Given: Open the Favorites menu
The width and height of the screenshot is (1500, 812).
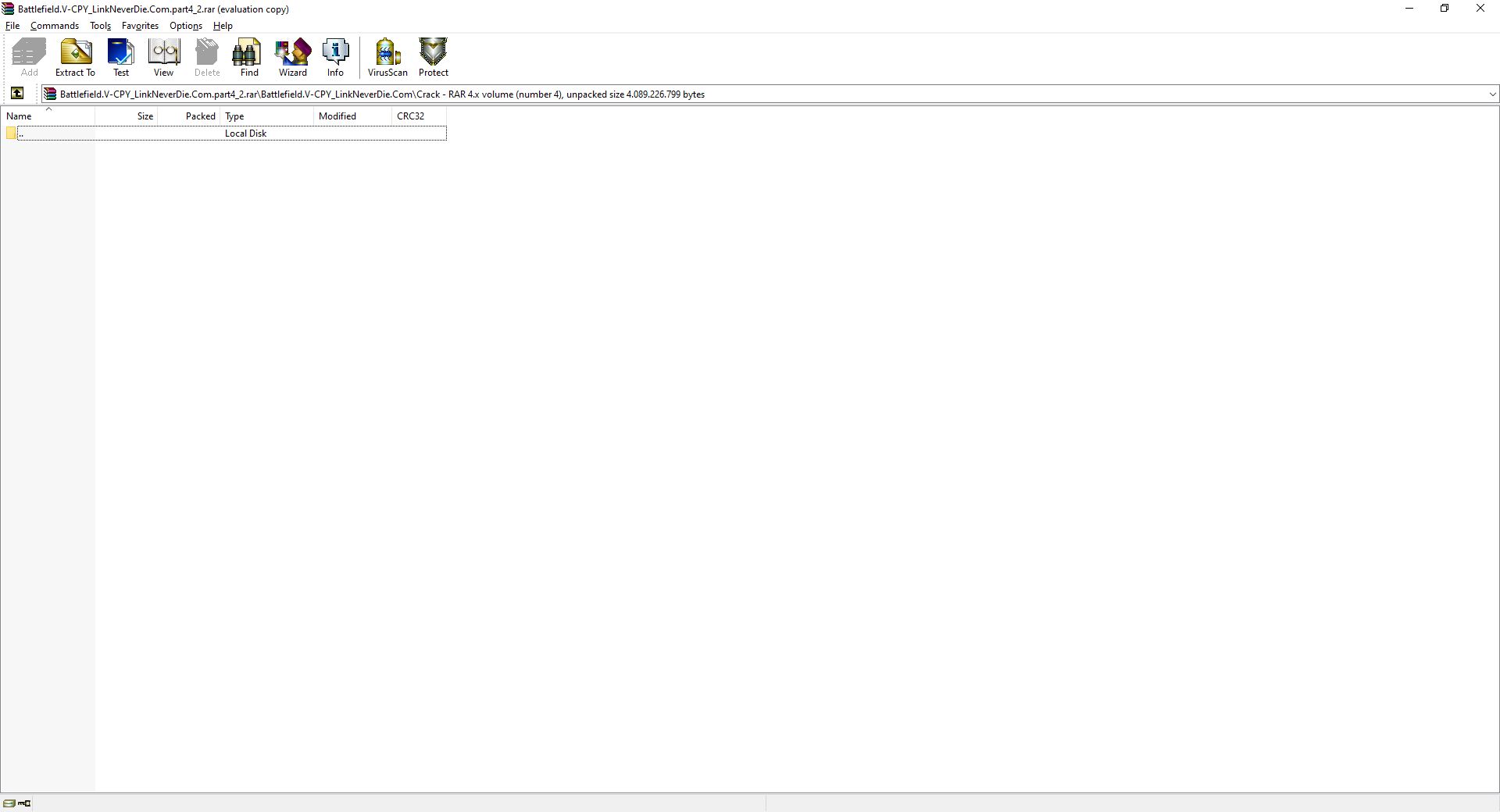Looking at the screenshot, I should point(140,26).
